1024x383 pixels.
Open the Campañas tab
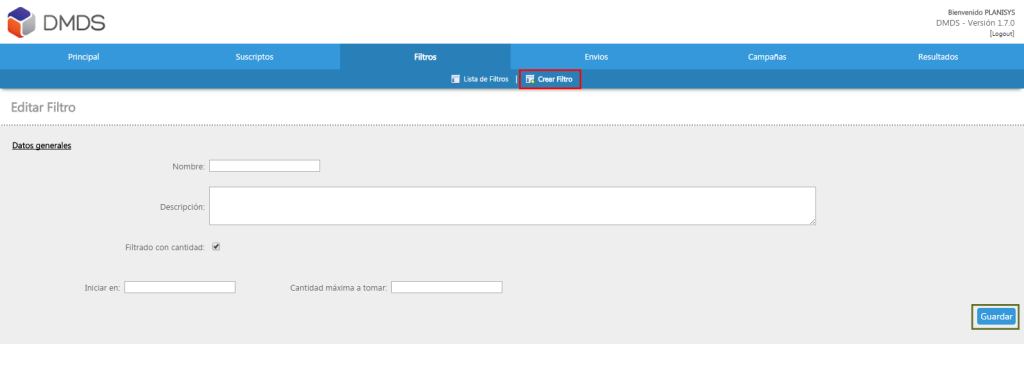(x=767, y=57)
